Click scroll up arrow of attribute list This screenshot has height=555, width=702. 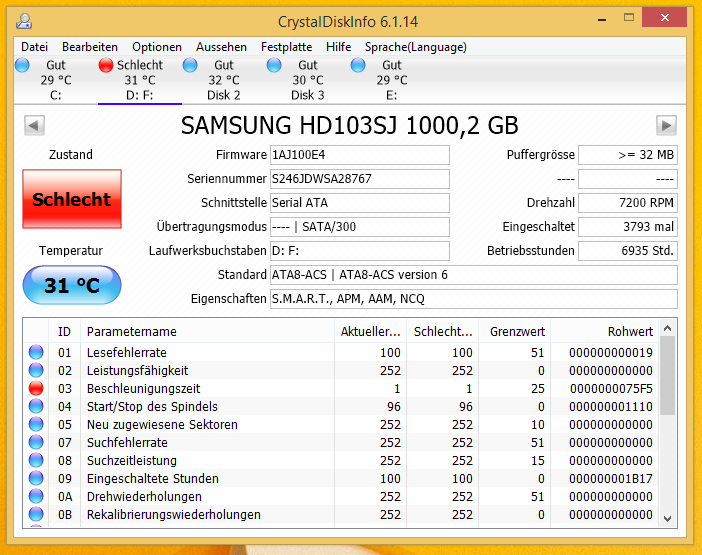coord(668,329)
